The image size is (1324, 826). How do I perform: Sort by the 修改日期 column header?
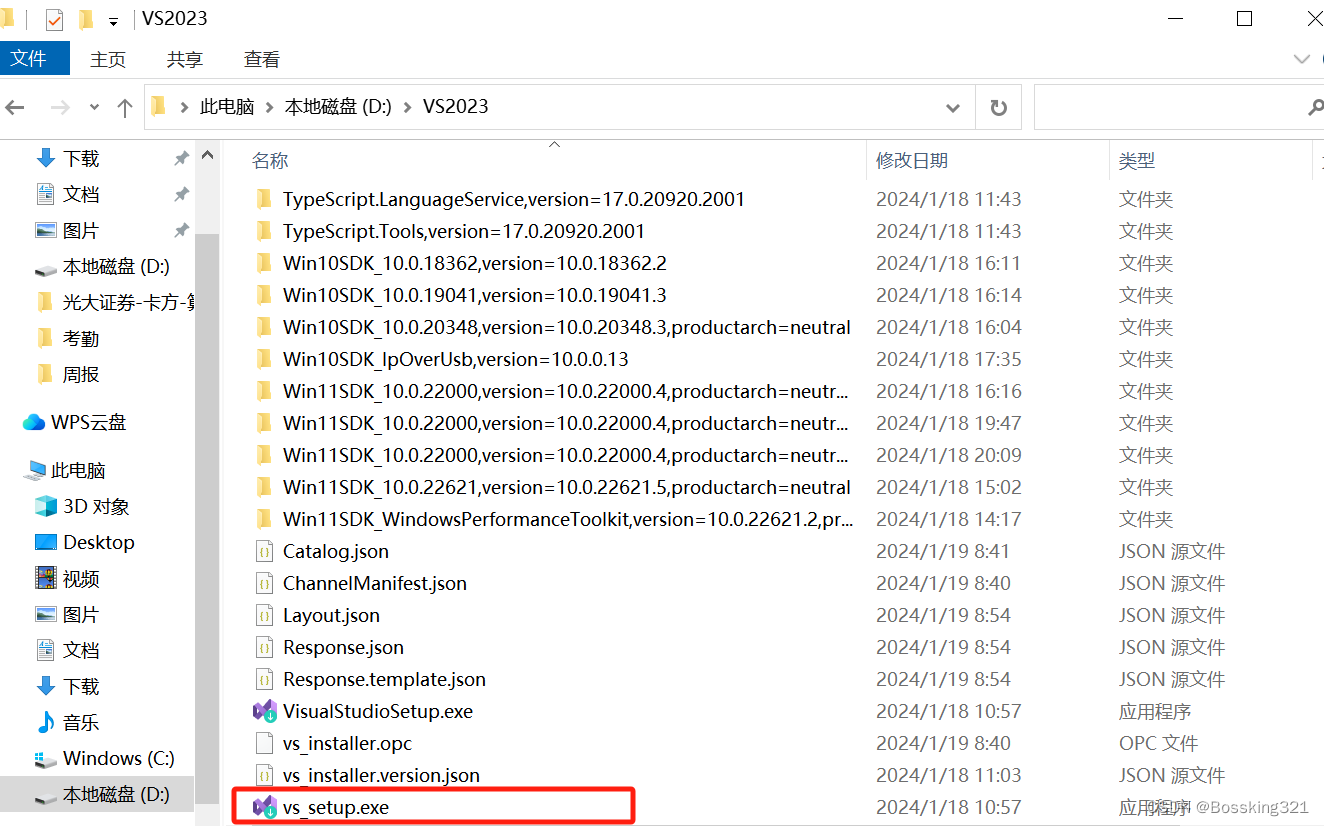(x=912, y=160)
